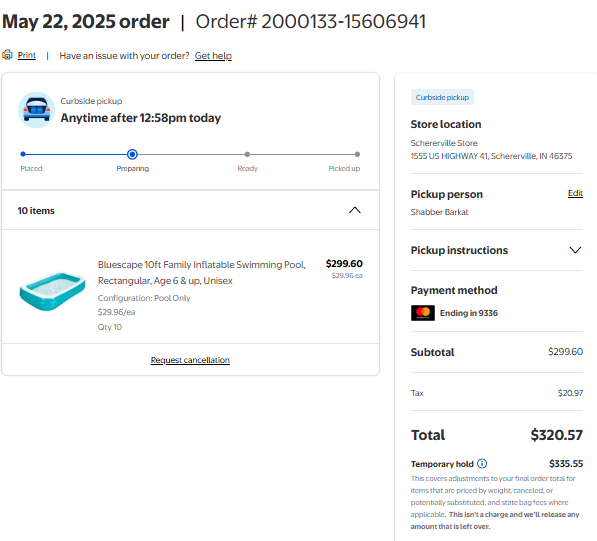Viewport: 597px width, 541px height.
Task: Click the inflatable swimming pool thumbnail
Action: (x=52, y=290)
